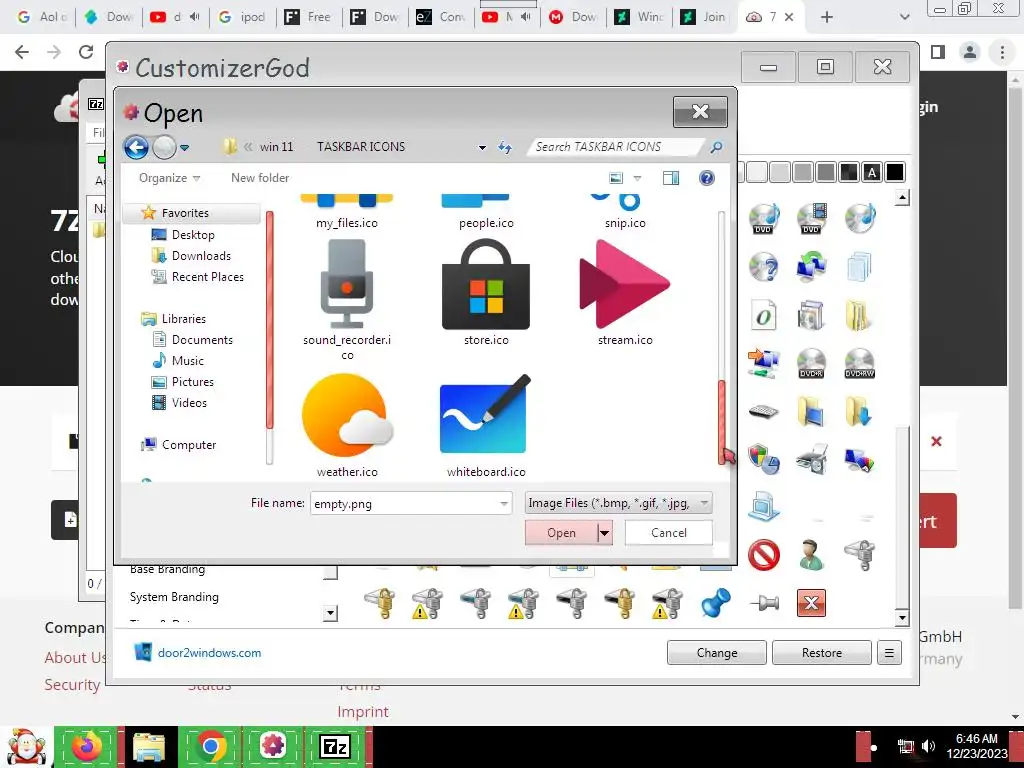The image size is (1024, 768).
Task: Create a New folder
Action: [260, 178]
